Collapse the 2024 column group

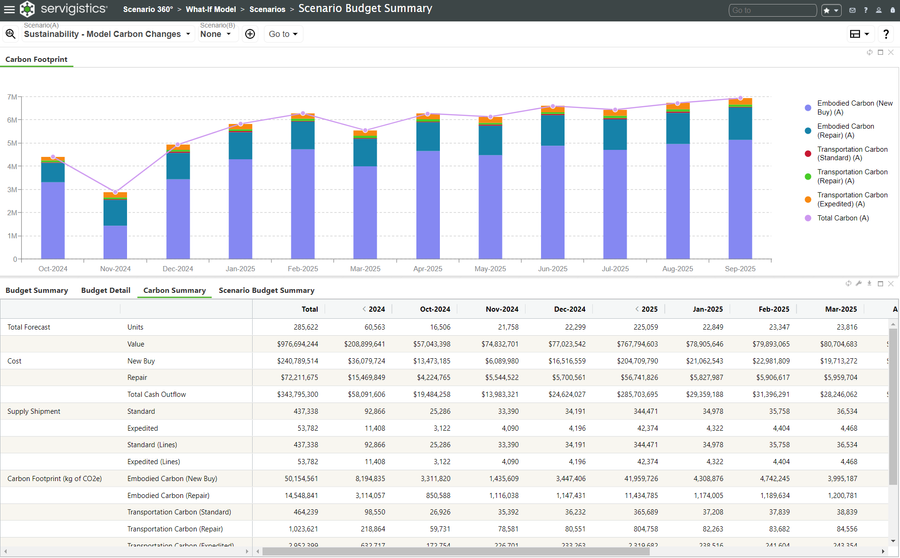tap(364, 309)
